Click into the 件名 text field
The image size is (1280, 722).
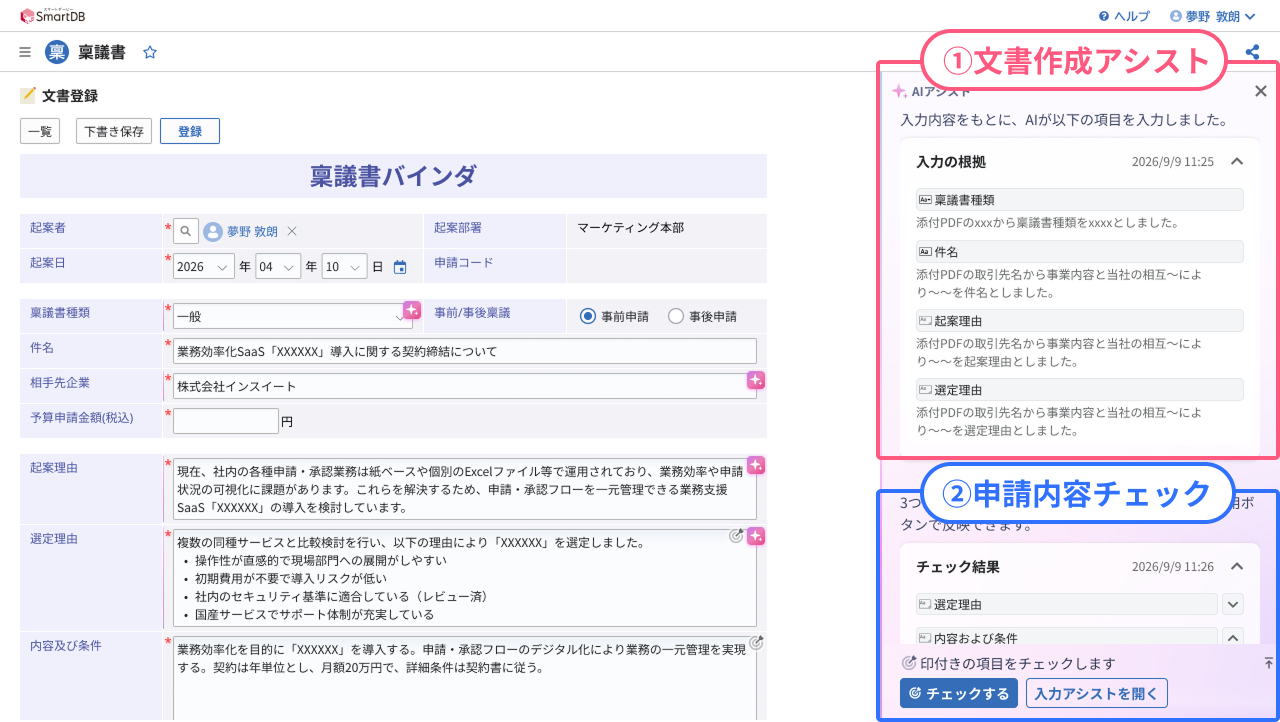(465, 351)
